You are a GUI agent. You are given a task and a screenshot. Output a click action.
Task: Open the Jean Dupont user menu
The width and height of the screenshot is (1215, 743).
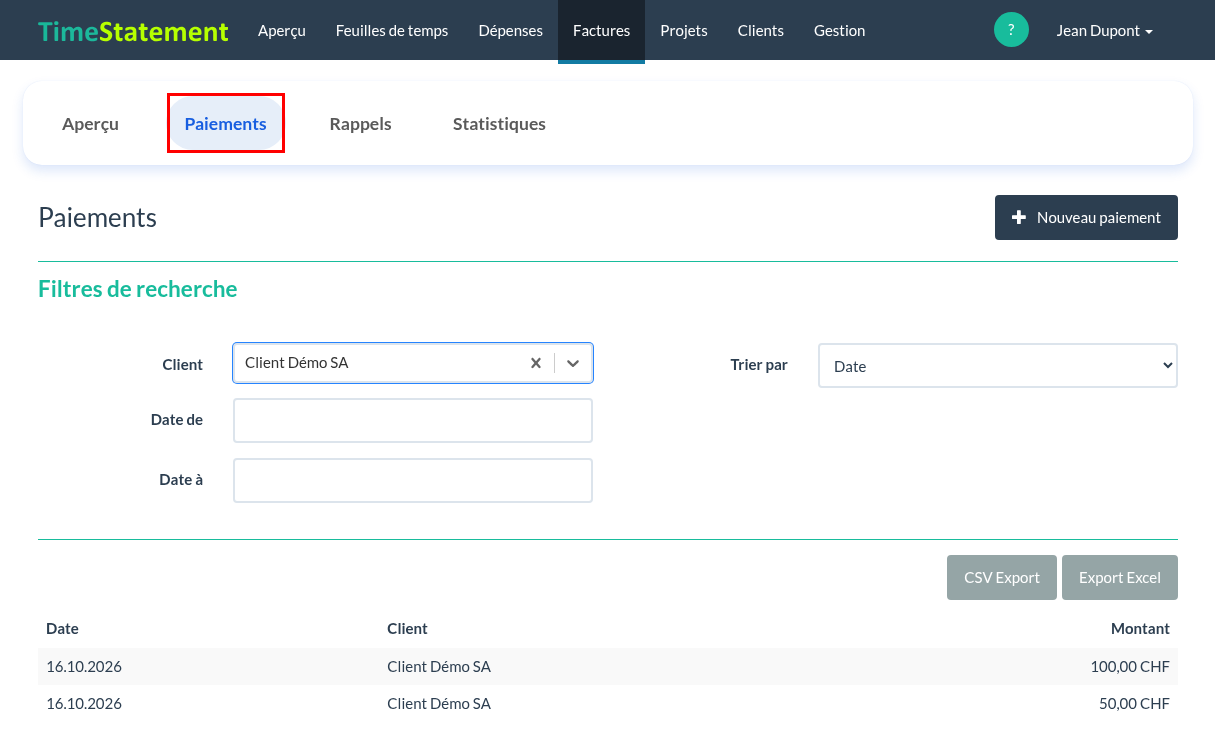[1104, 30]
